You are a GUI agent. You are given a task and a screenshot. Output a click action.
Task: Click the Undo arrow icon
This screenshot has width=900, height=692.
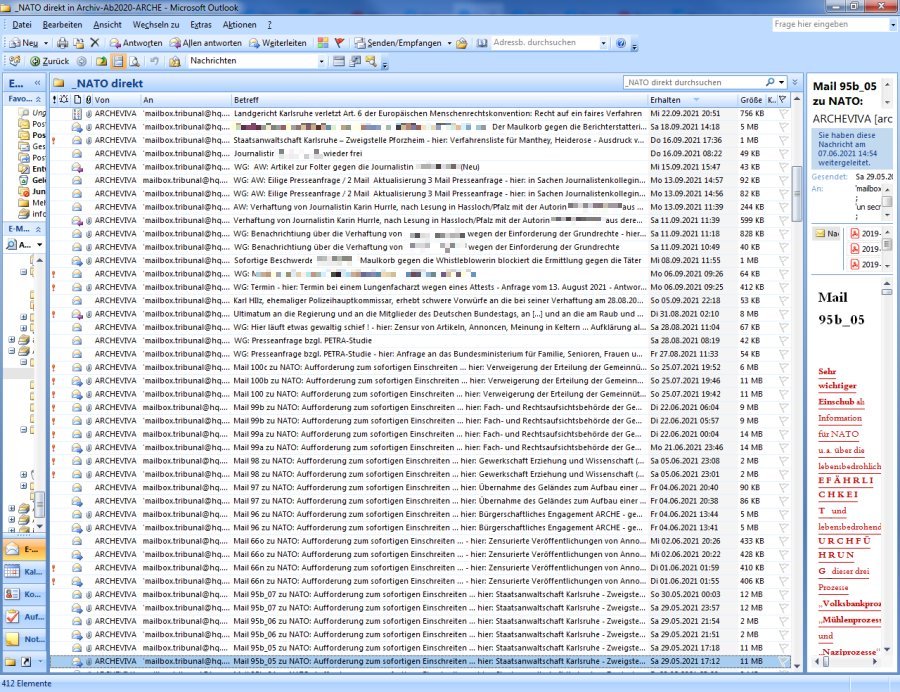tap(154, 61)
